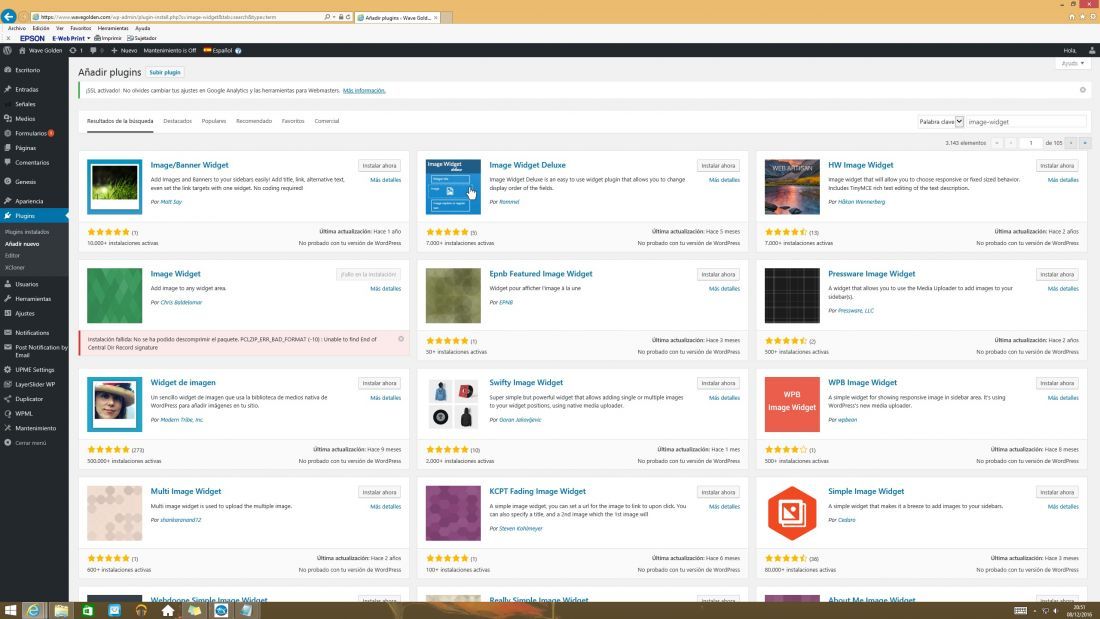Open Comentarios in the sidebar
Image resolution: width=1100 pixels, height=619 pixels.
[x=34, y=163]
